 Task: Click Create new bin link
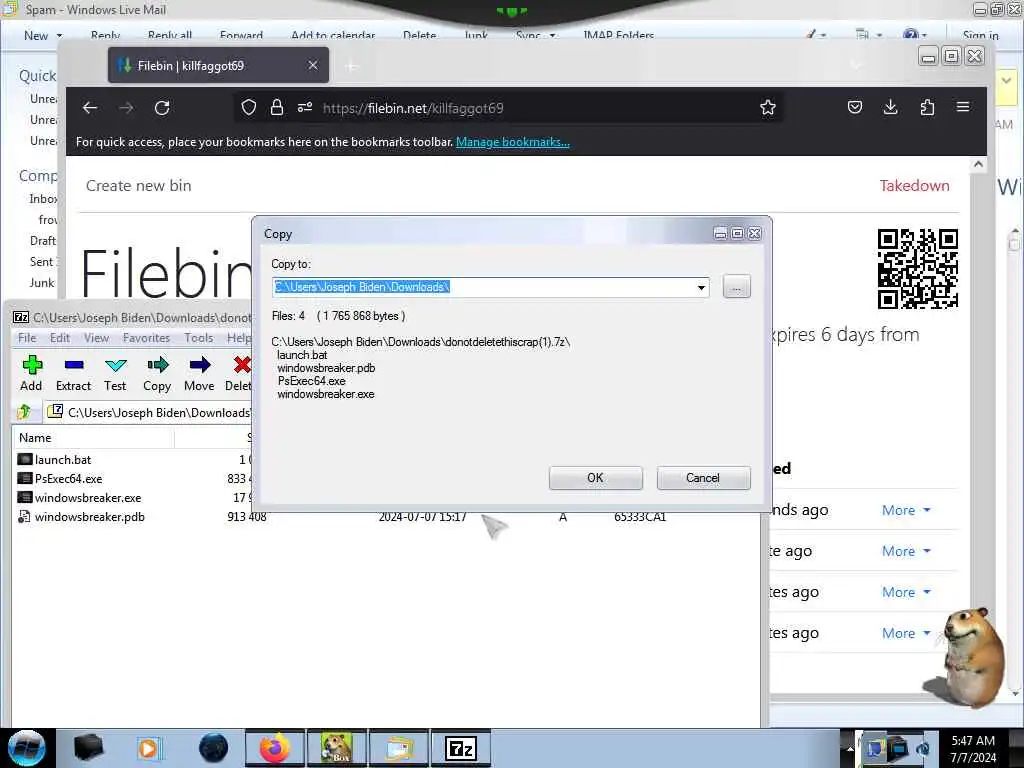pos(138,185)
